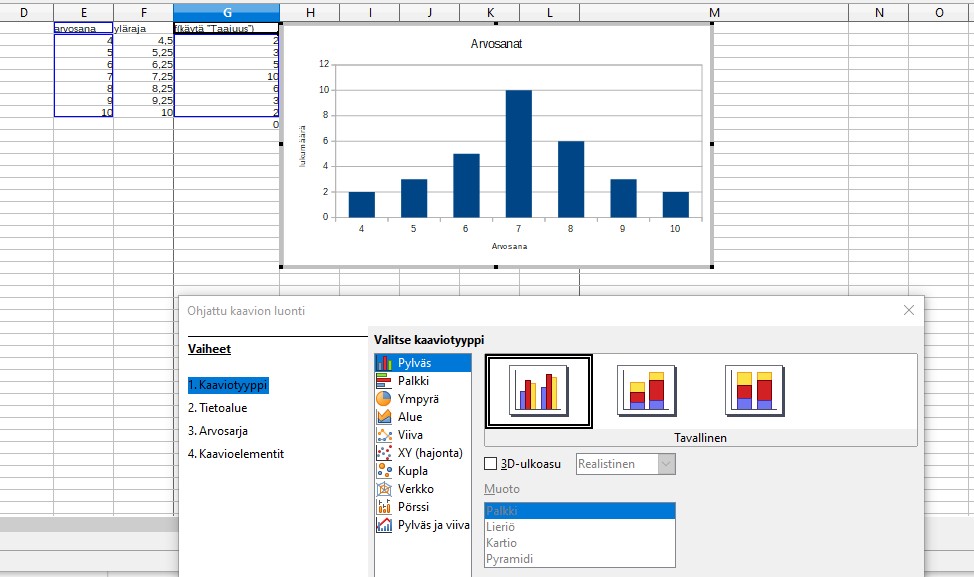This screenshot has width=974, height=577.
Task: Select the percent stacked column thumbnail
Action: point(754,390)
